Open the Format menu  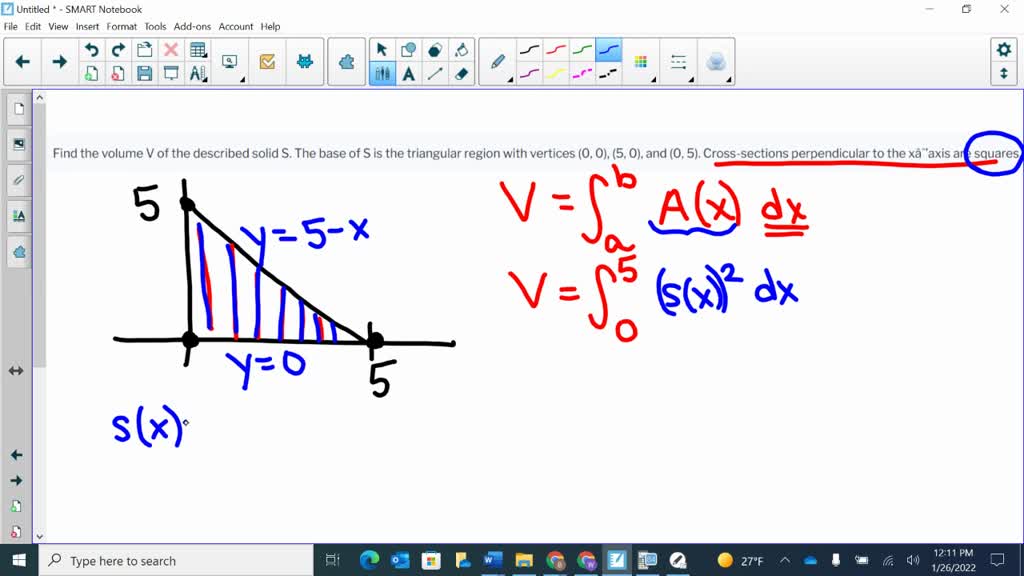(121, 26)
